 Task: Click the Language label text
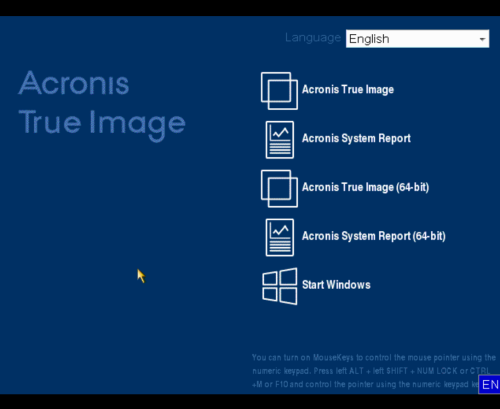[x=313, y=38]
